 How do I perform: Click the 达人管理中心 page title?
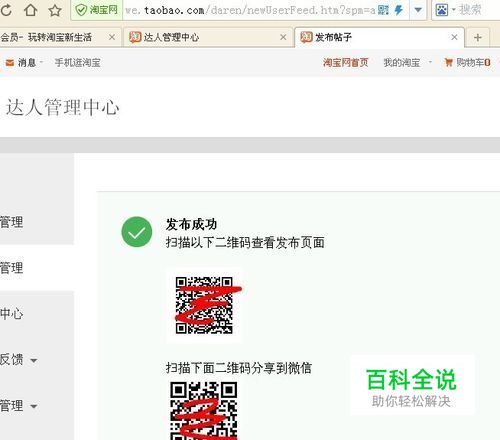coord(63,107)
